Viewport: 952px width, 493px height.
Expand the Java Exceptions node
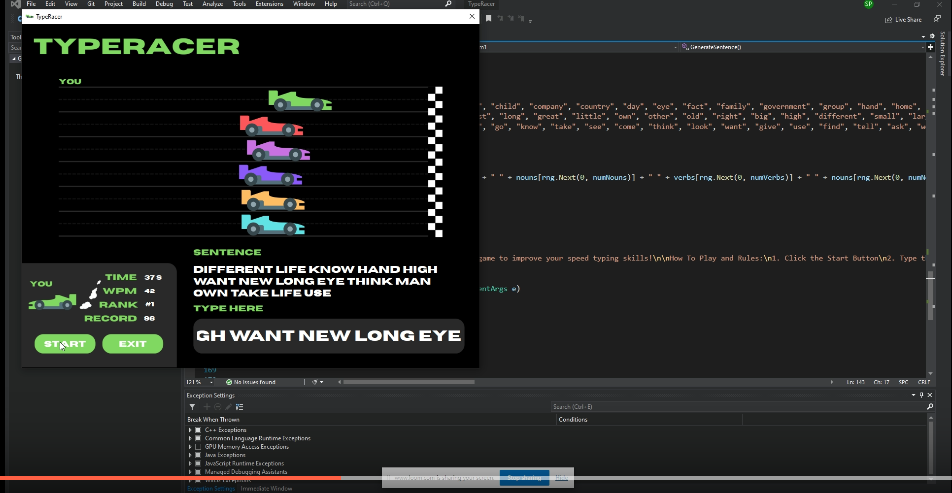190,455
